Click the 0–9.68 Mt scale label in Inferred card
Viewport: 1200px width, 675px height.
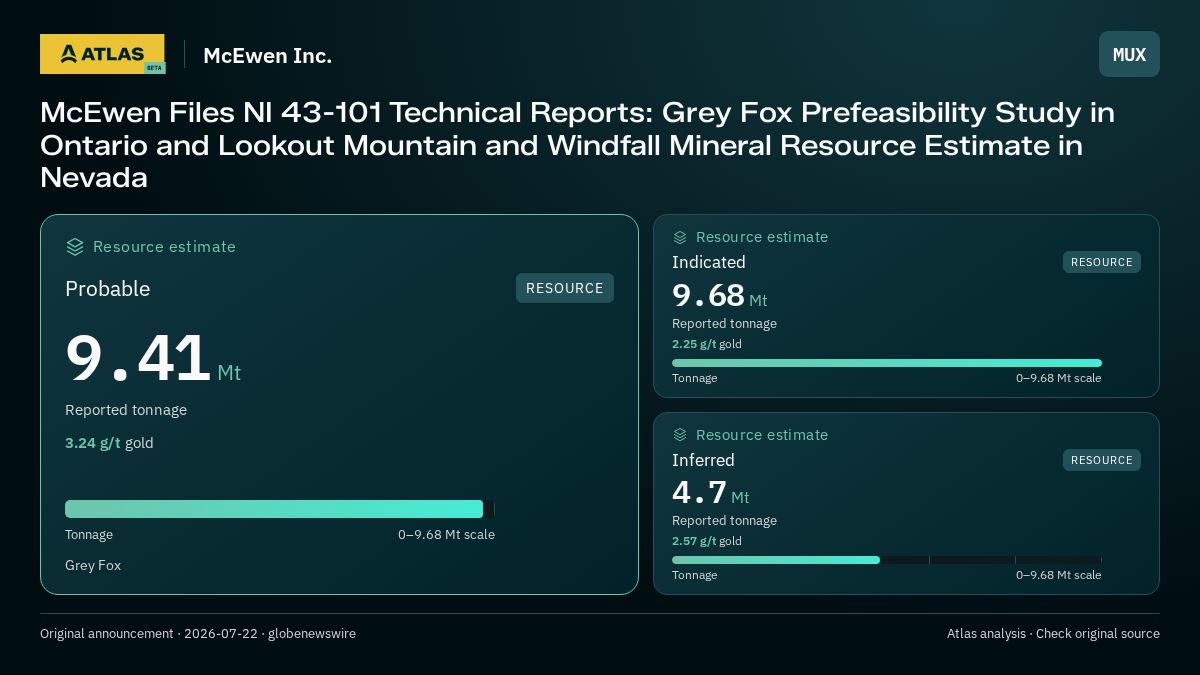pyautogui.click(x=1058, y=575)
